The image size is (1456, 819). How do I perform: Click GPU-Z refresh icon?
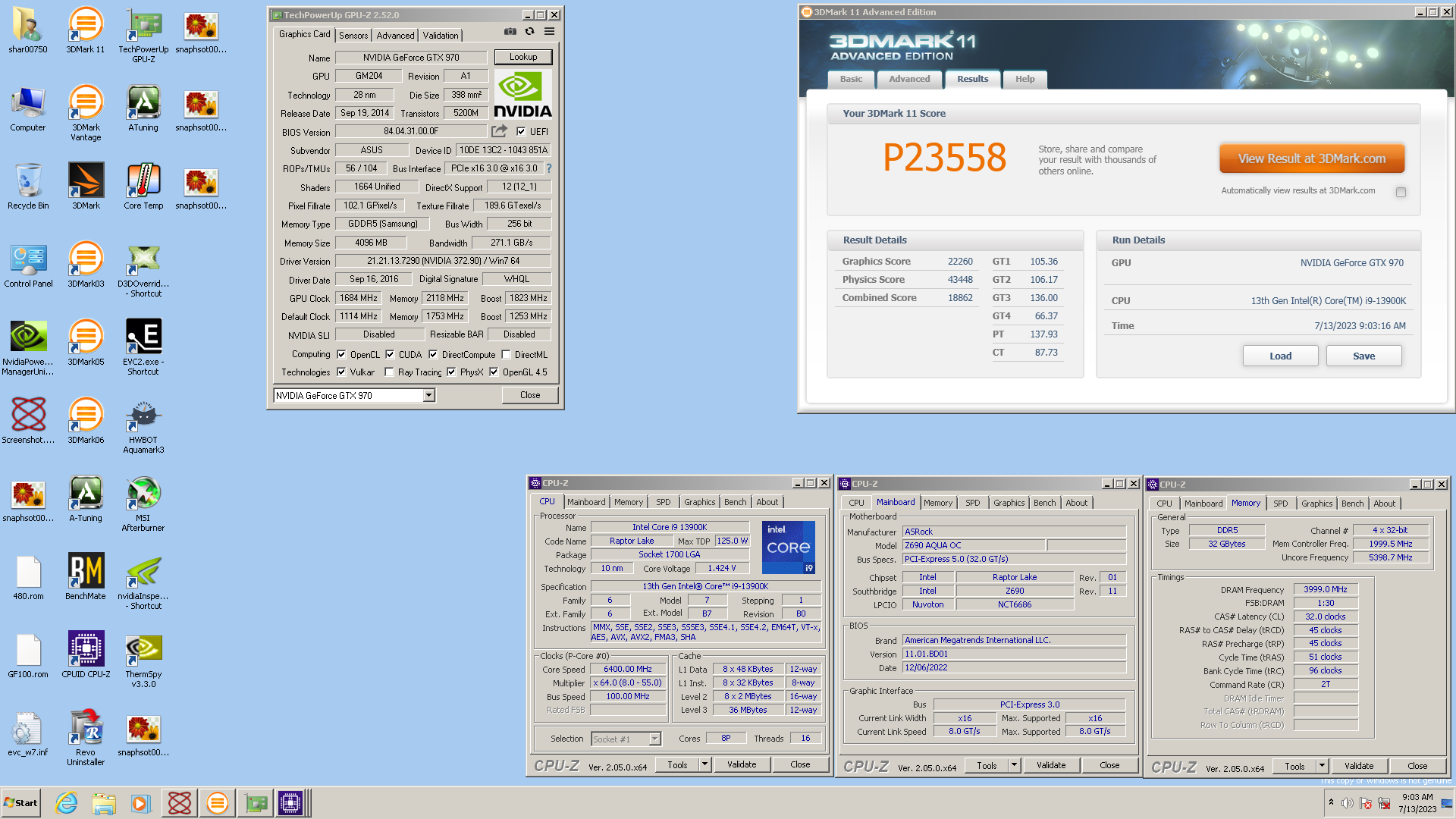(530, 32)
